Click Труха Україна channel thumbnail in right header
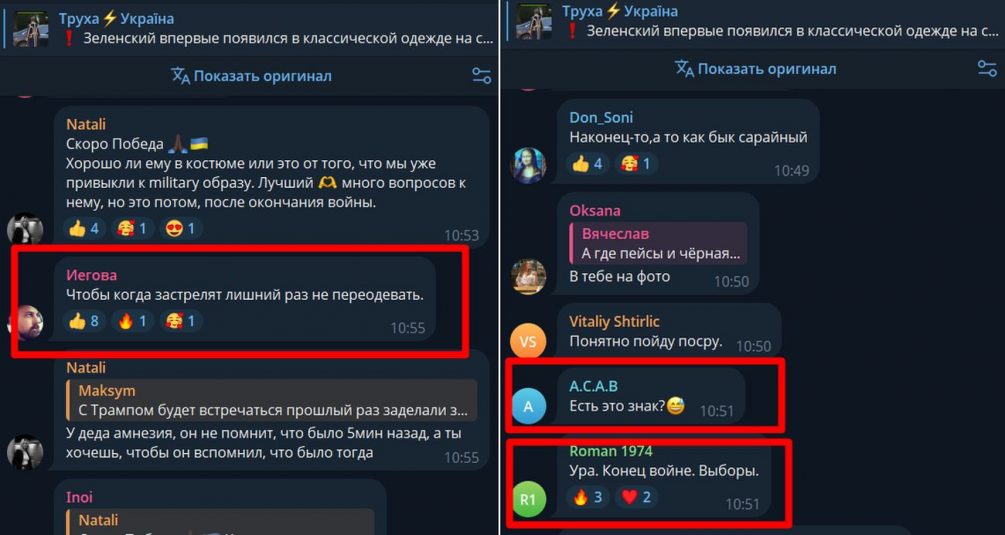Screen dimensions: 1005x535 pos(534,22)
